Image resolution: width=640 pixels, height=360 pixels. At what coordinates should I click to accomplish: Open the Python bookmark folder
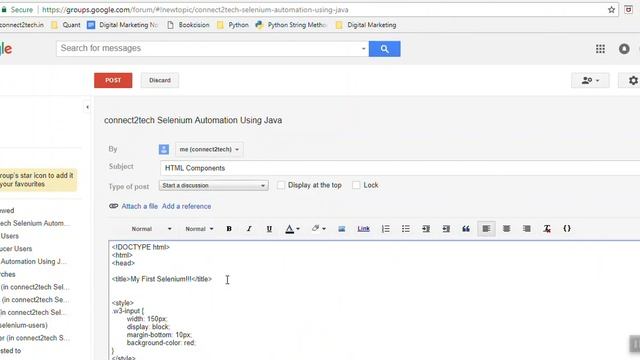click(x=233, y=25)
